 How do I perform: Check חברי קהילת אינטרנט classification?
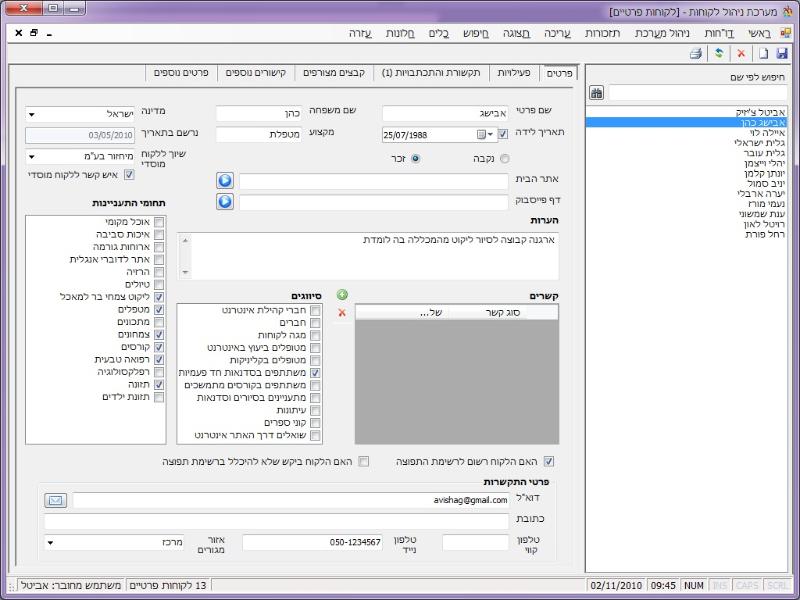click(315, 310)
